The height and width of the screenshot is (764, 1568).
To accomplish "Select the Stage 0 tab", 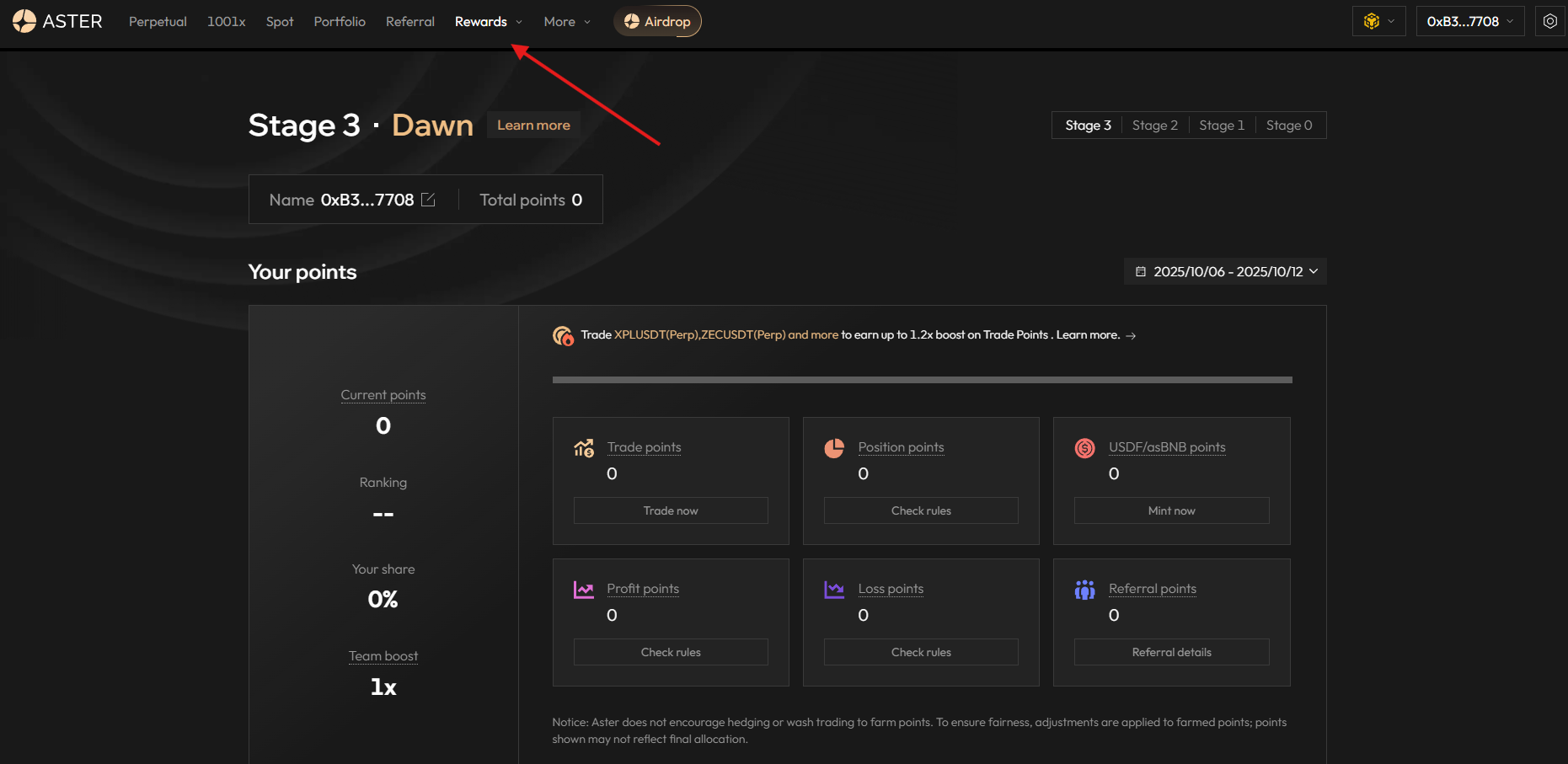I will tap(1288, 126).
